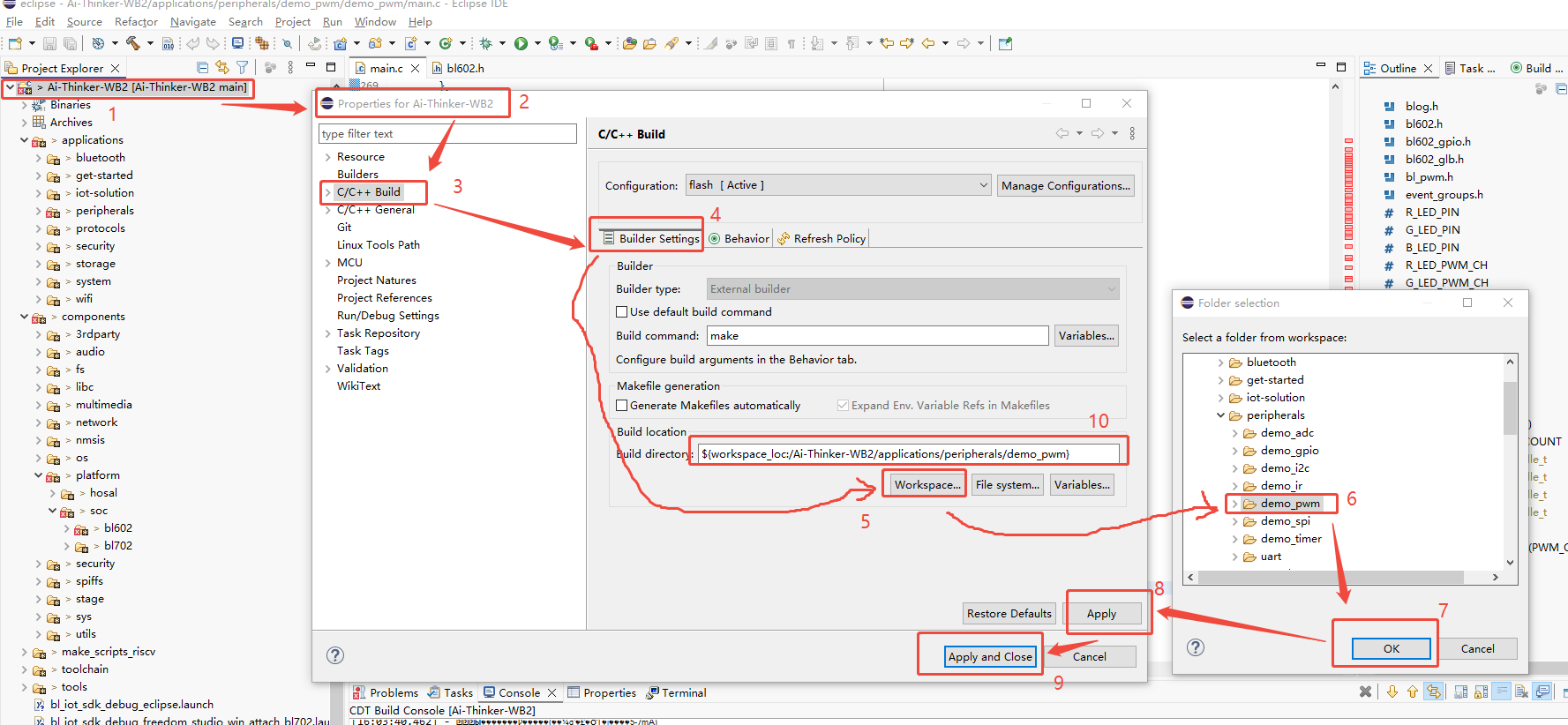Open the Configuration flash dropdown
Screen dimensions: 1568x725
[839, 185]
